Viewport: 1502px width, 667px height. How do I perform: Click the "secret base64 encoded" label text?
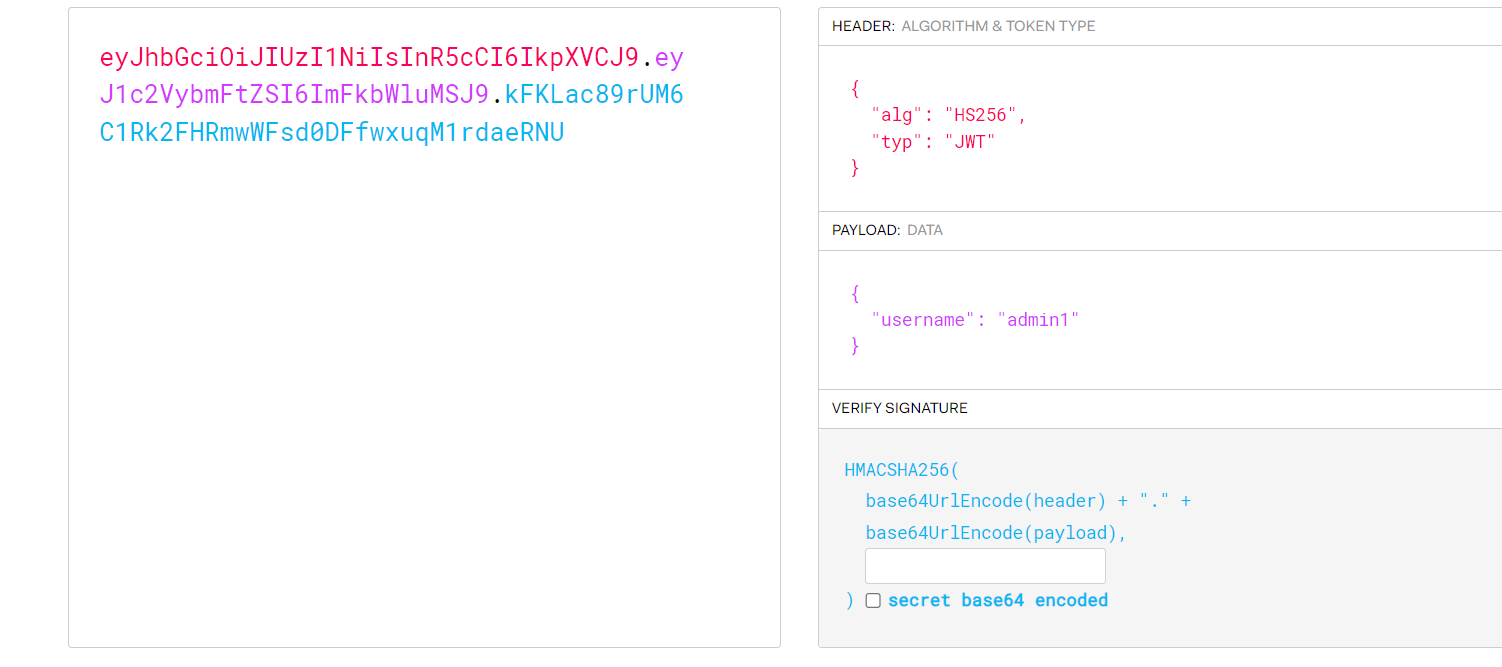[997, 600]
